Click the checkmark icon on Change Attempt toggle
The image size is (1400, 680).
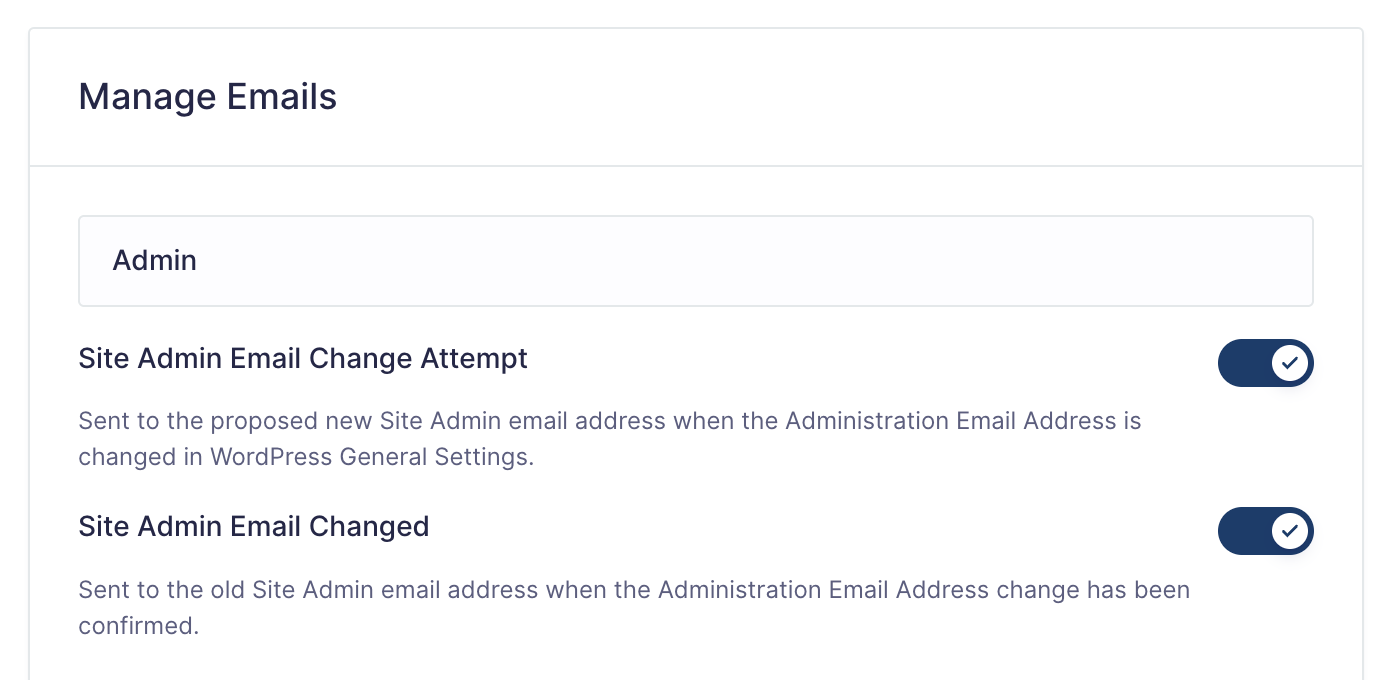(x=1290, y=362)
